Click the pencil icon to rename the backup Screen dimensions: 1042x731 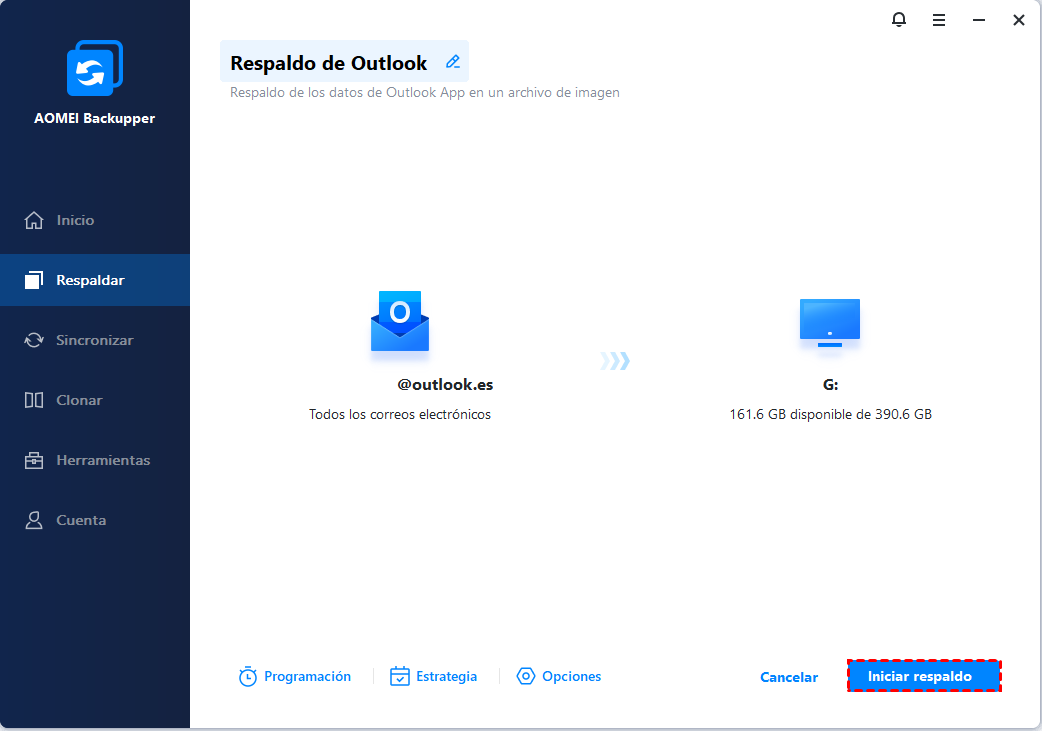[453, 62]
